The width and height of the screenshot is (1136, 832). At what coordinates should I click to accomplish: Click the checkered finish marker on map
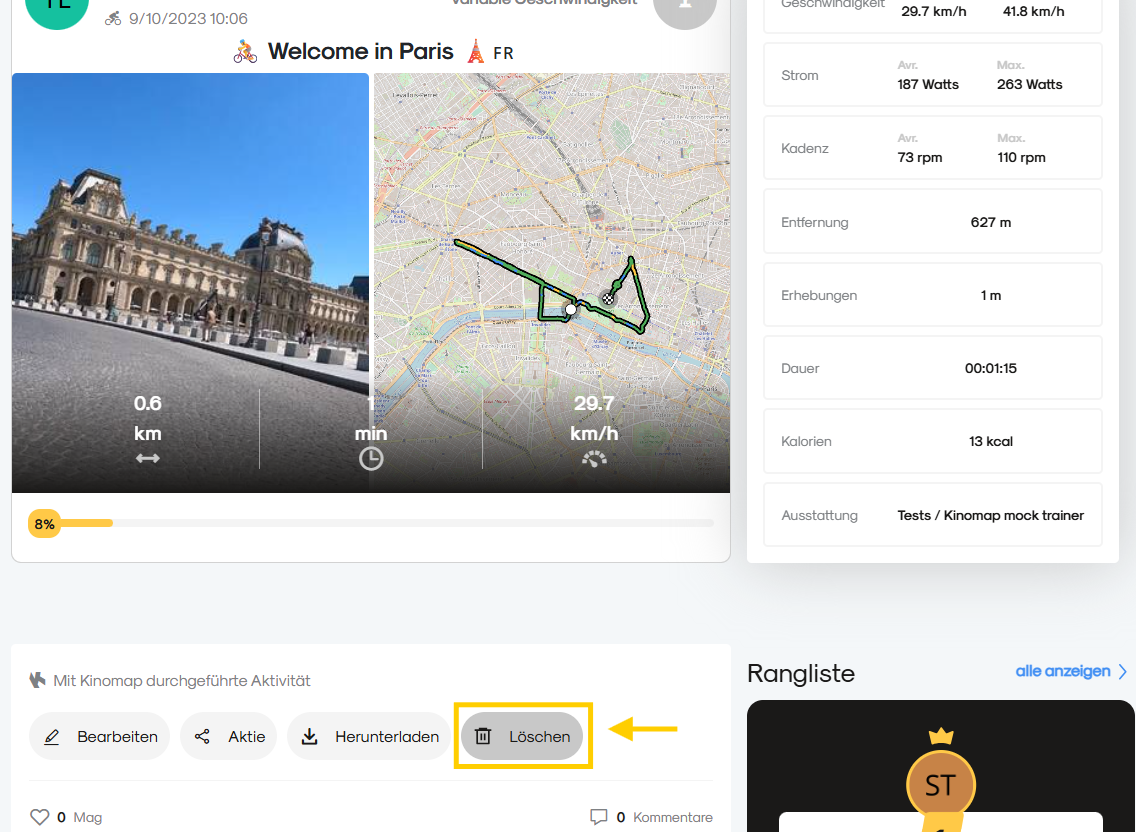click(609, 298)
